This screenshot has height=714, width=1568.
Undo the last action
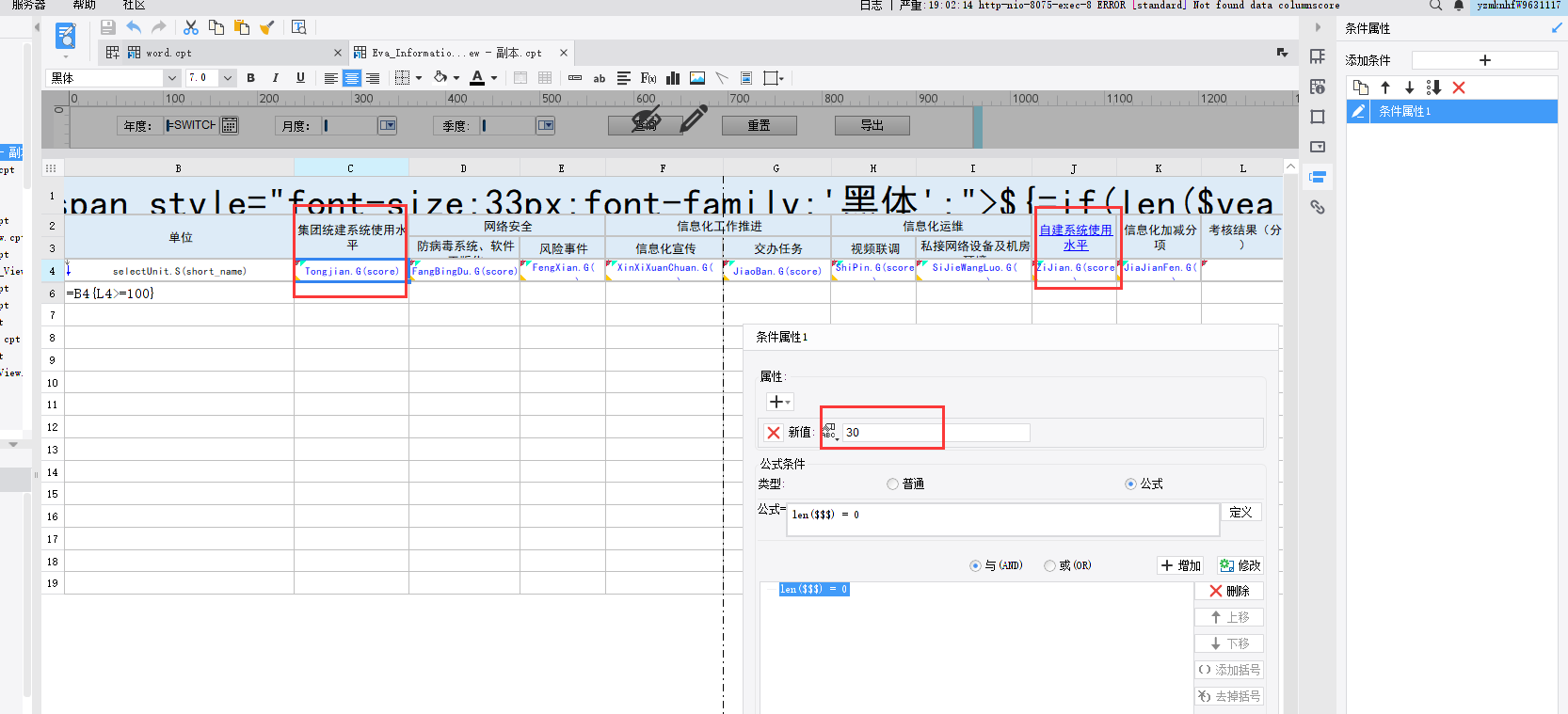coord(134,27)
